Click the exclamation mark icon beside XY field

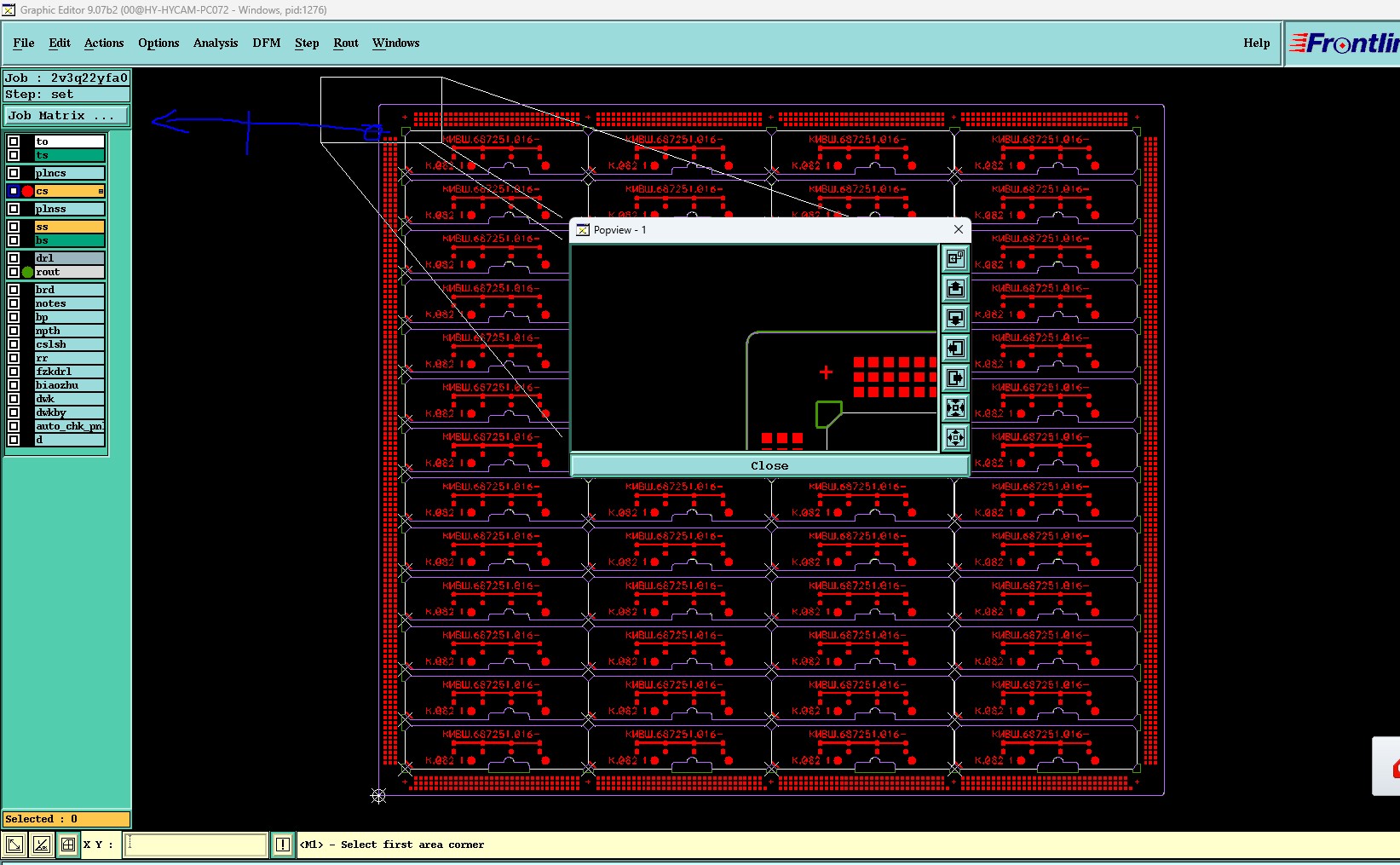283,845
